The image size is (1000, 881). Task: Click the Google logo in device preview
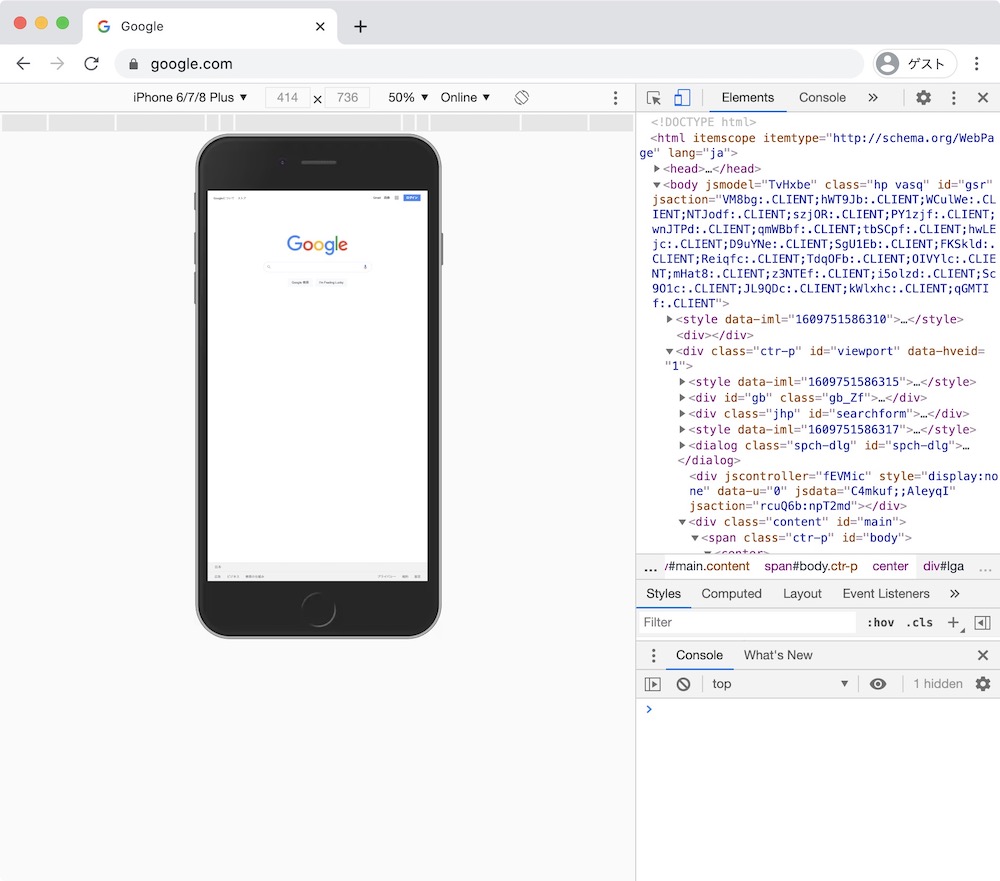pyautogui.click(x=317, y=244)
